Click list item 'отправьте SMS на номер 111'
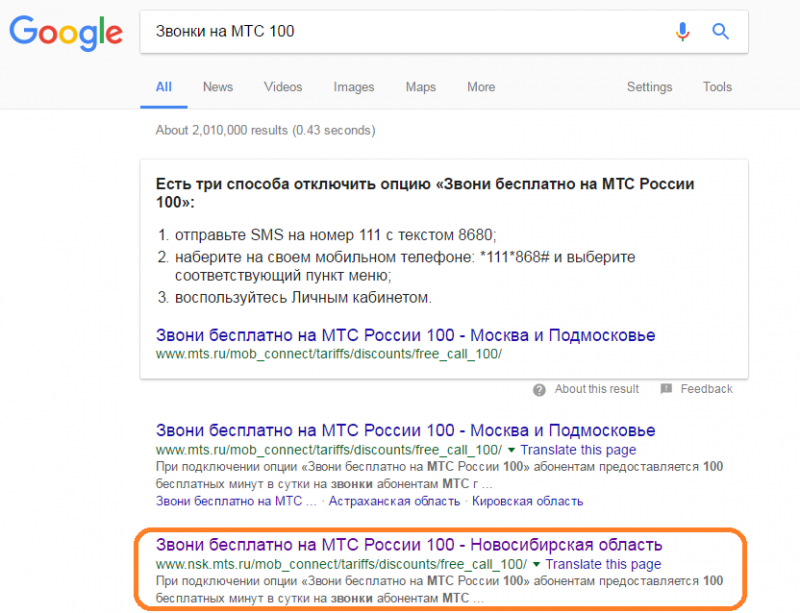Viewport: 800px width, 613px height. coord(336,235)
